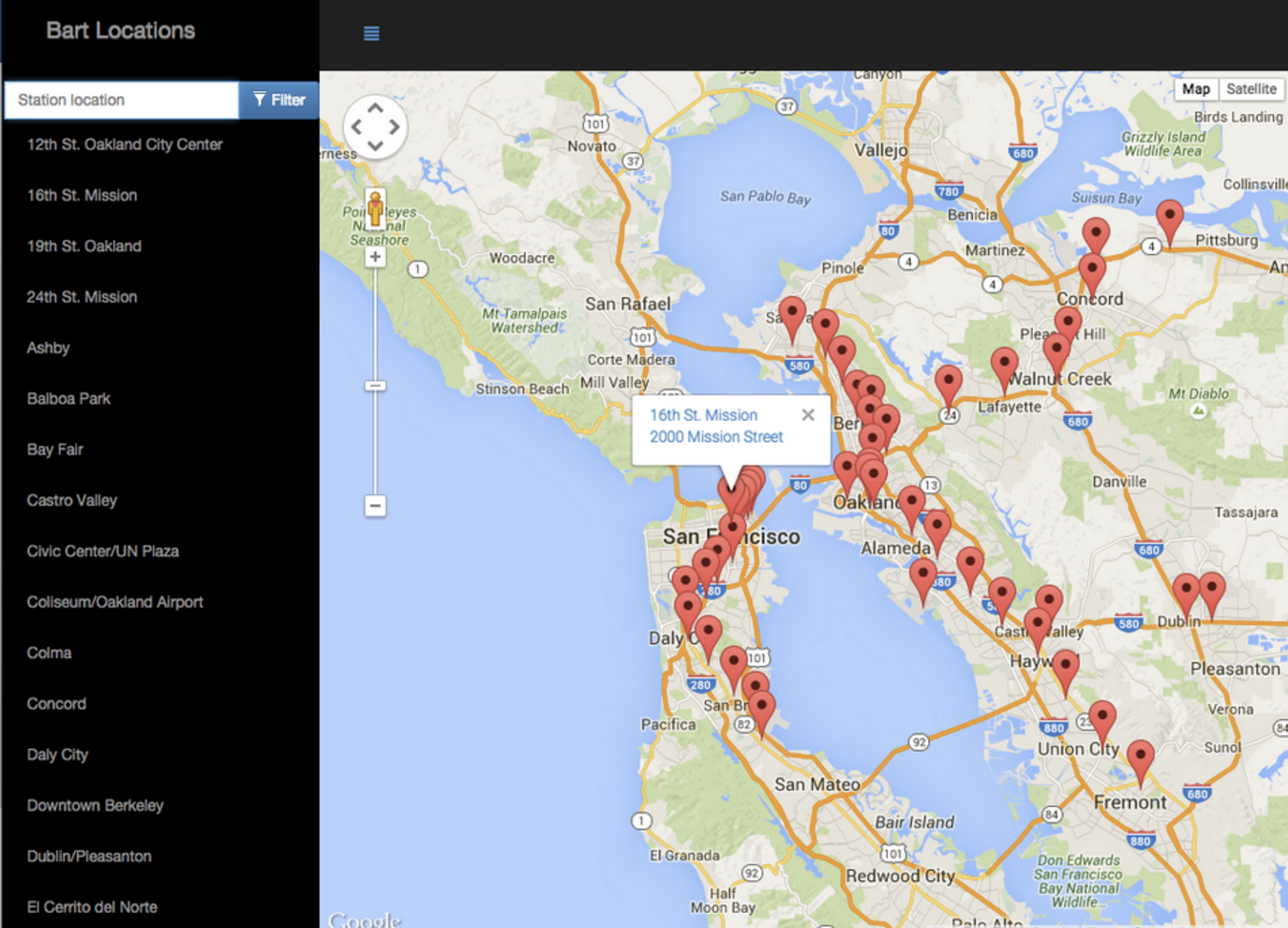This screenshot has width=1288, height=928.
Task: Pan map down with arrow control
Action: pos(375,144)
